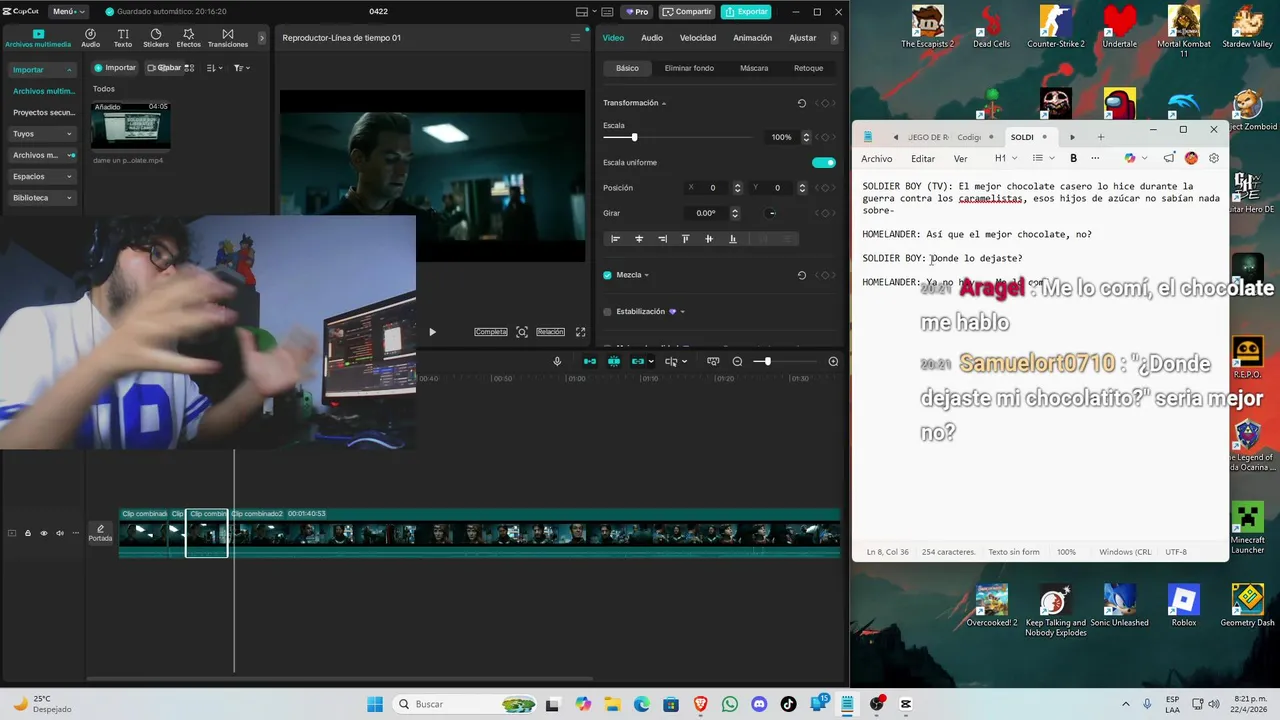Zoom out the timeline with minus icon

[x=737, y=361]
